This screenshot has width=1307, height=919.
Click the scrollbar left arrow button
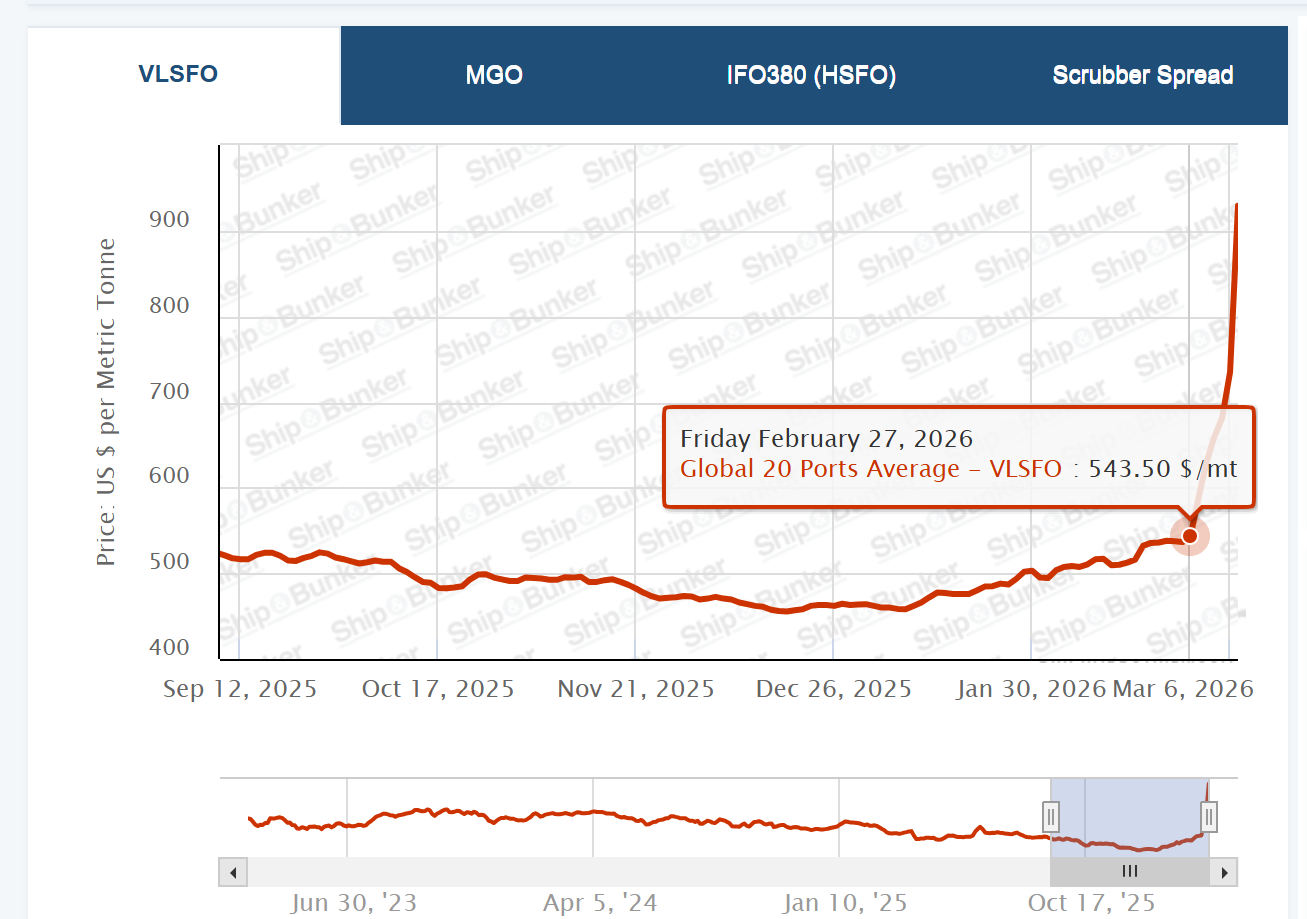tap(232, 872)
